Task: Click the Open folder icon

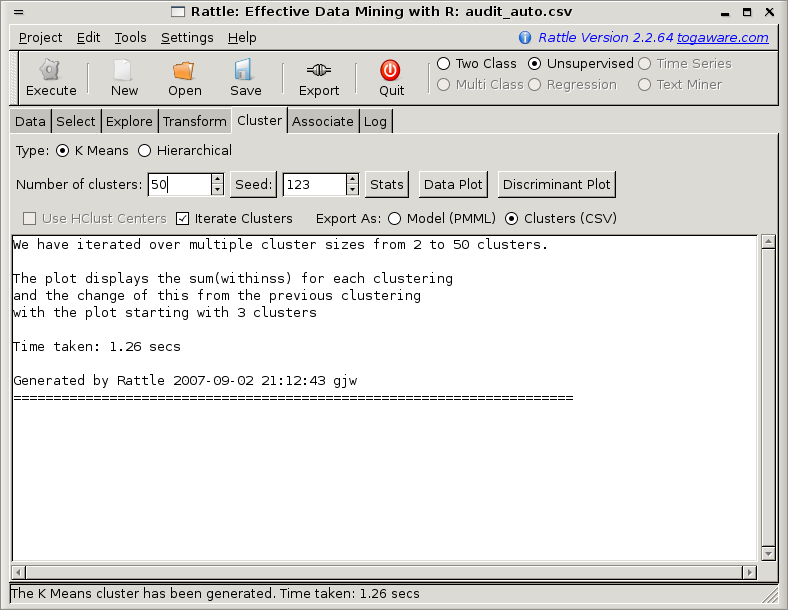Action: coord(184,70)
